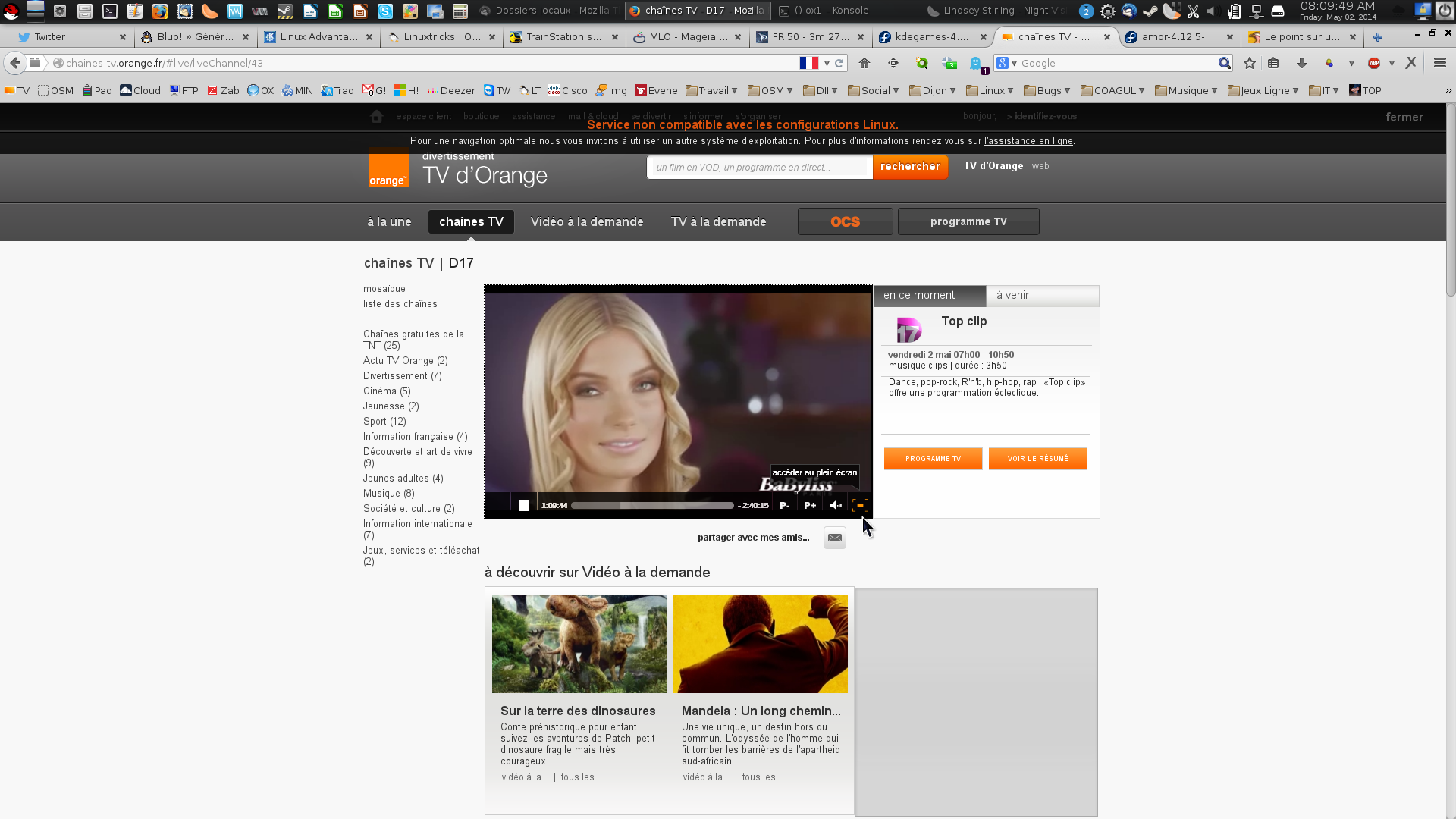
Task: Switch to the 'à venir' tab
Action: 1042,296
